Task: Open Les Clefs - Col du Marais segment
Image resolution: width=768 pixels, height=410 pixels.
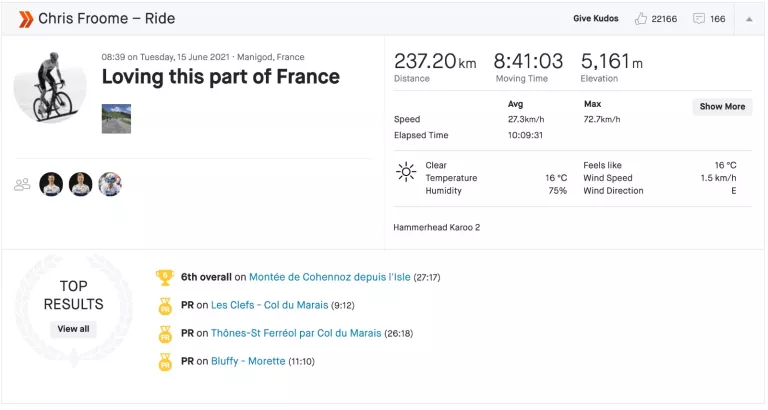Action: 269,305
